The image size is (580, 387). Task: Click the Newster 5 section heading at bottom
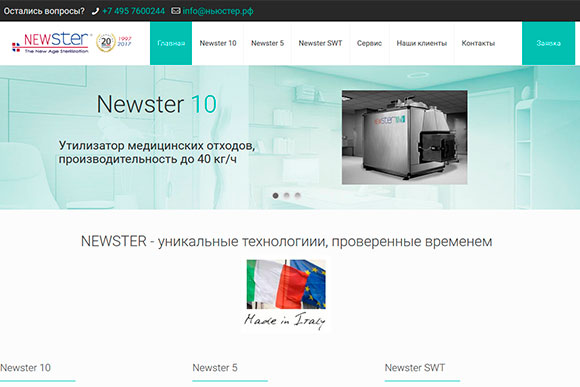[215, 368]
